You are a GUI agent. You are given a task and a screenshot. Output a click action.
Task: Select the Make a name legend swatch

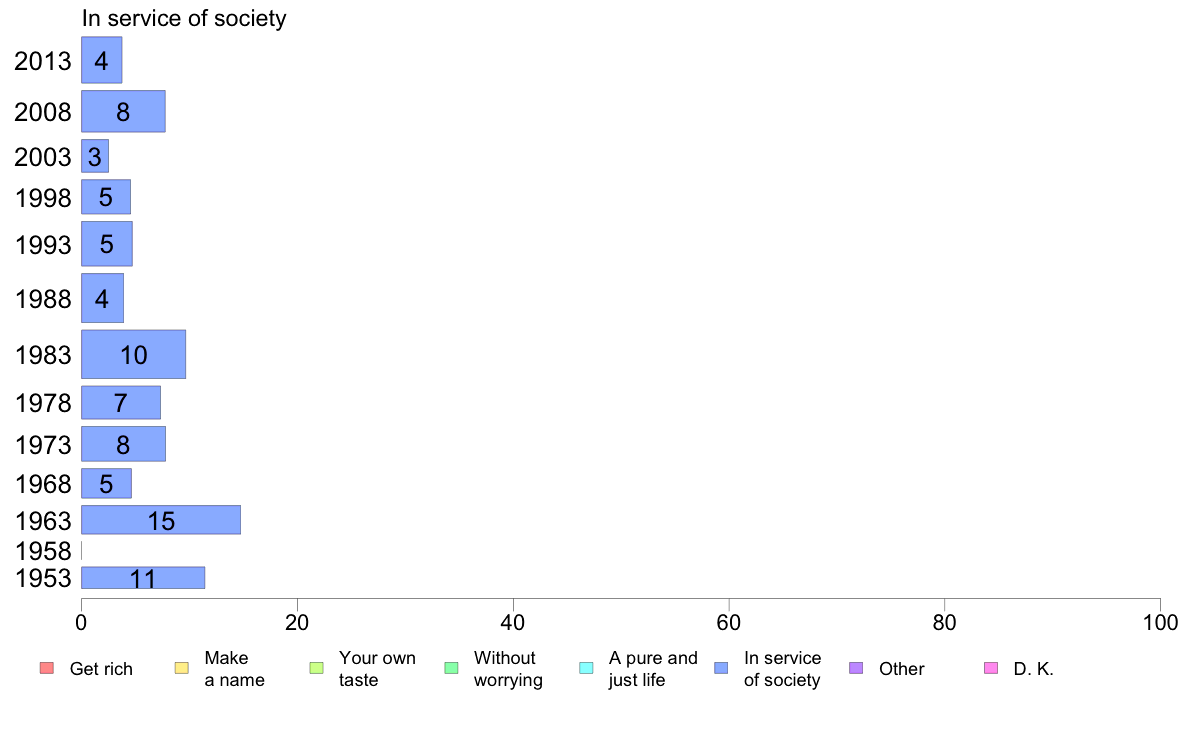(x=182, y=668)
